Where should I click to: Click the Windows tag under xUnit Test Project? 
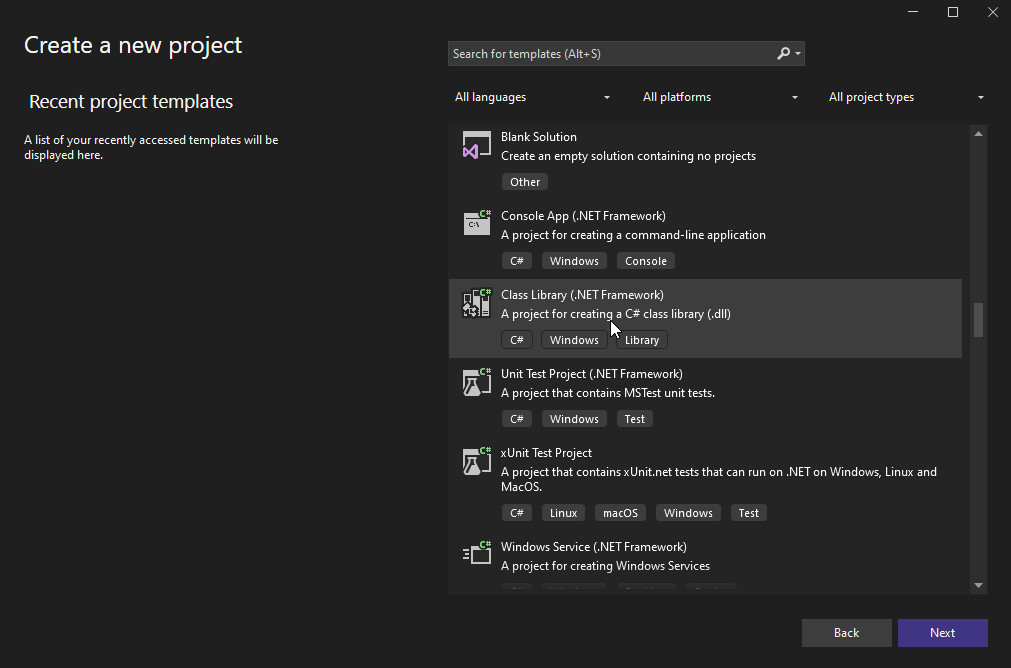pyautogui.click(x=688, y=513)
